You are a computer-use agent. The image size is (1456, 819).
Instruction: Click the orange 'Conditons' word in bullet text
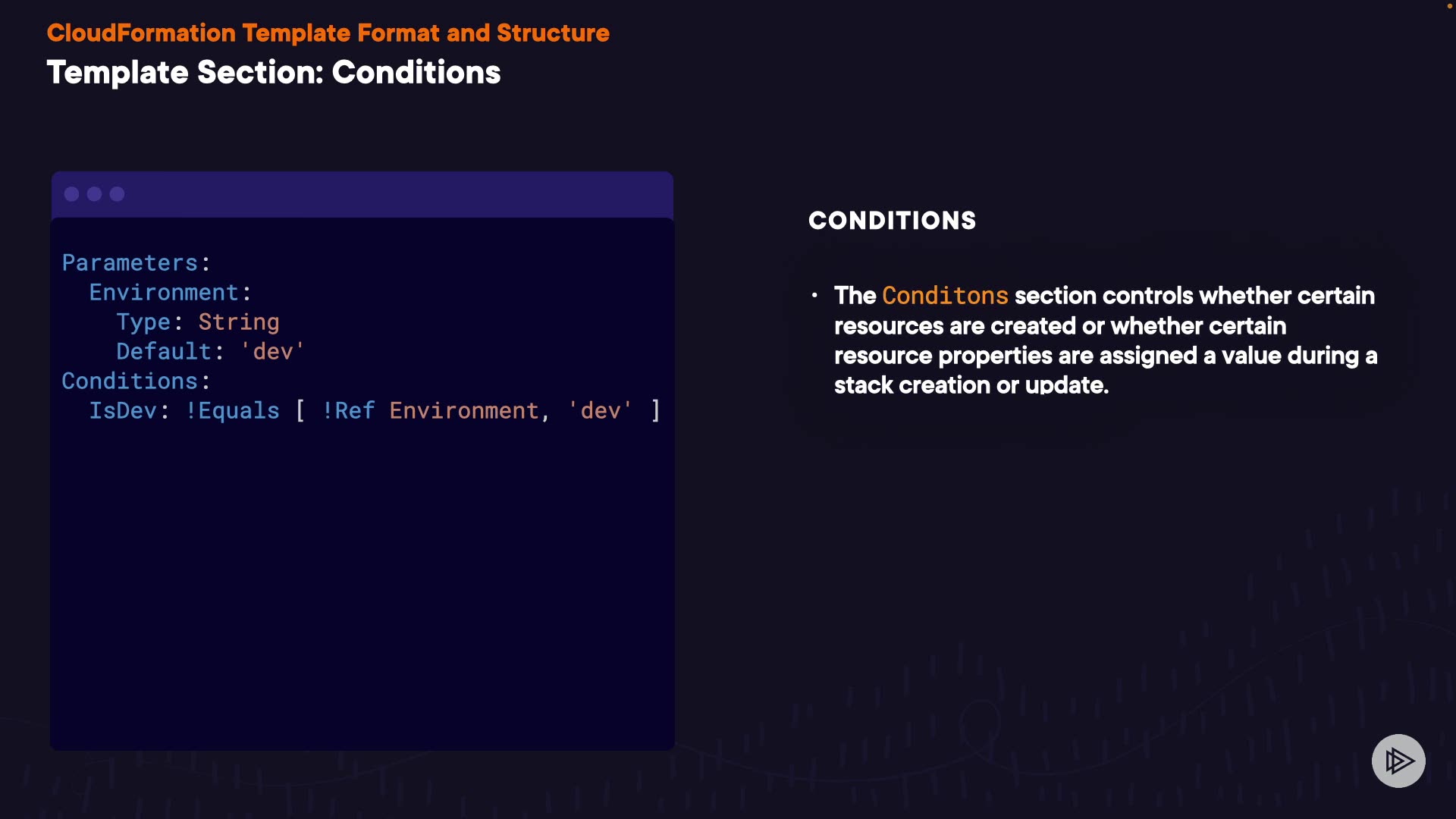coord(945,295)
